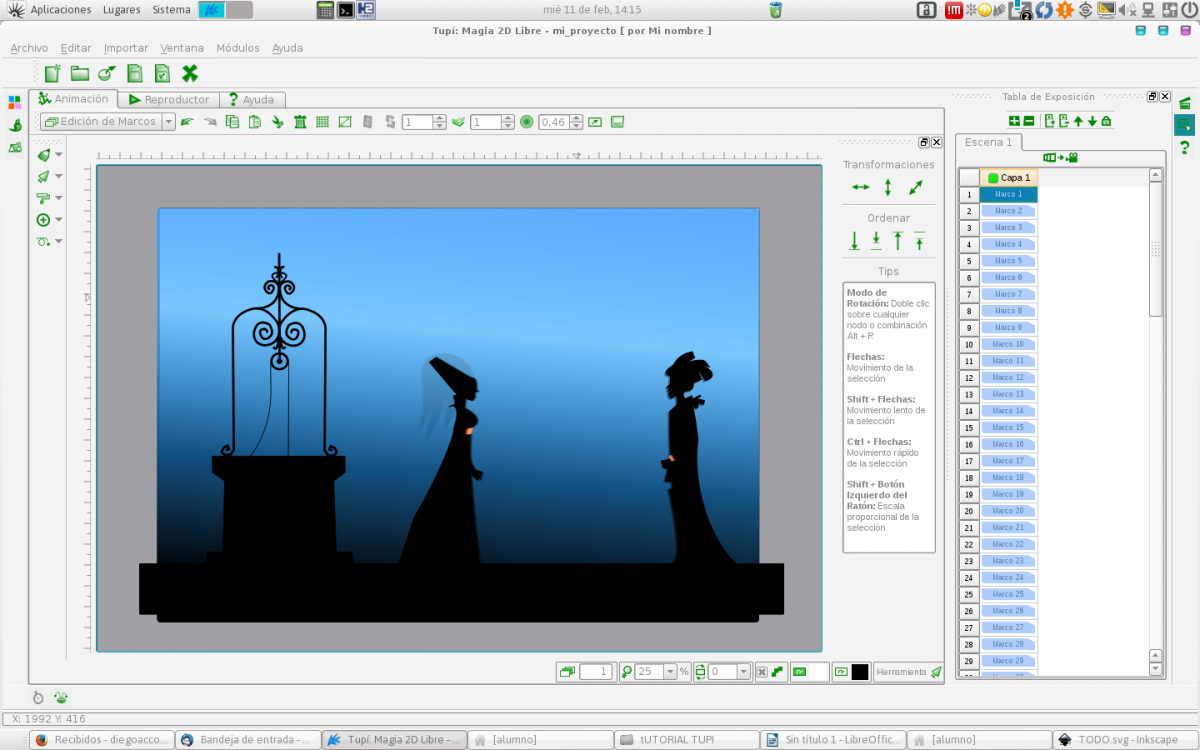Click the trash delete icon in toolbar
This screenshot has width=1200, height=750.
point(299,122)
